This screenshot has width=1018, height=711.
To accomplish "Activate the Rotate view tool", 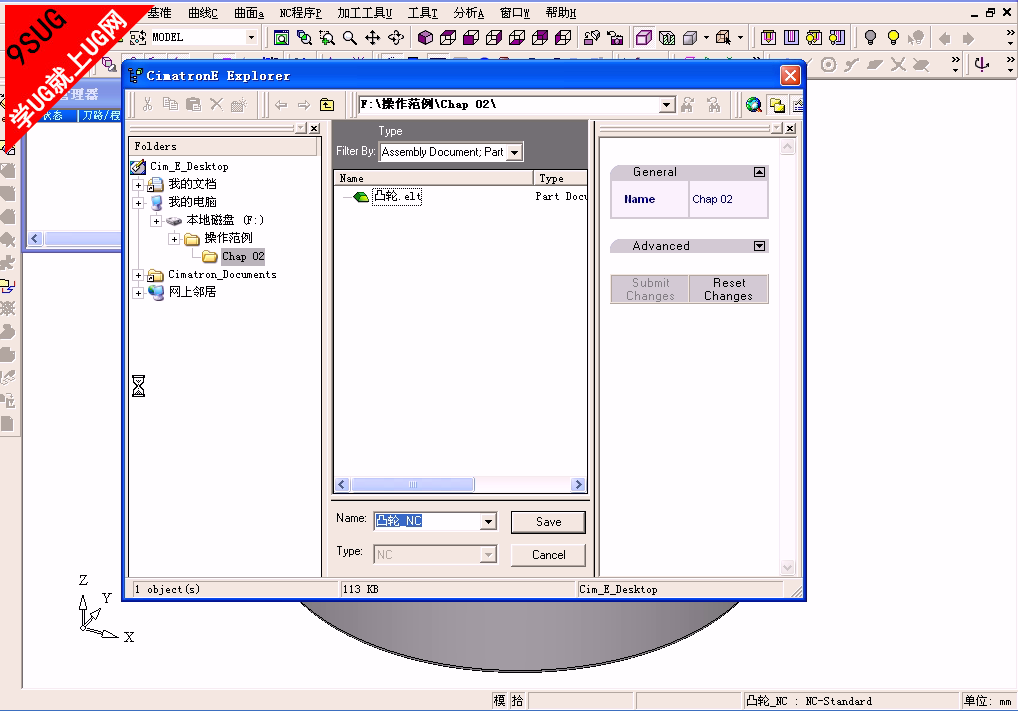I will [396, 38].
